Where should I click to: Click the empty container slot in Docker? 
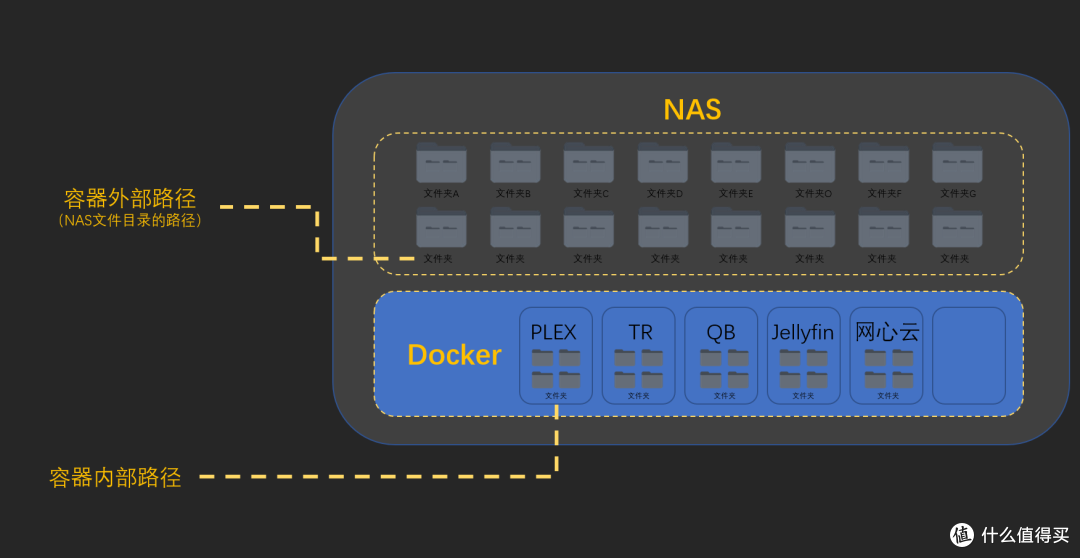969,355
